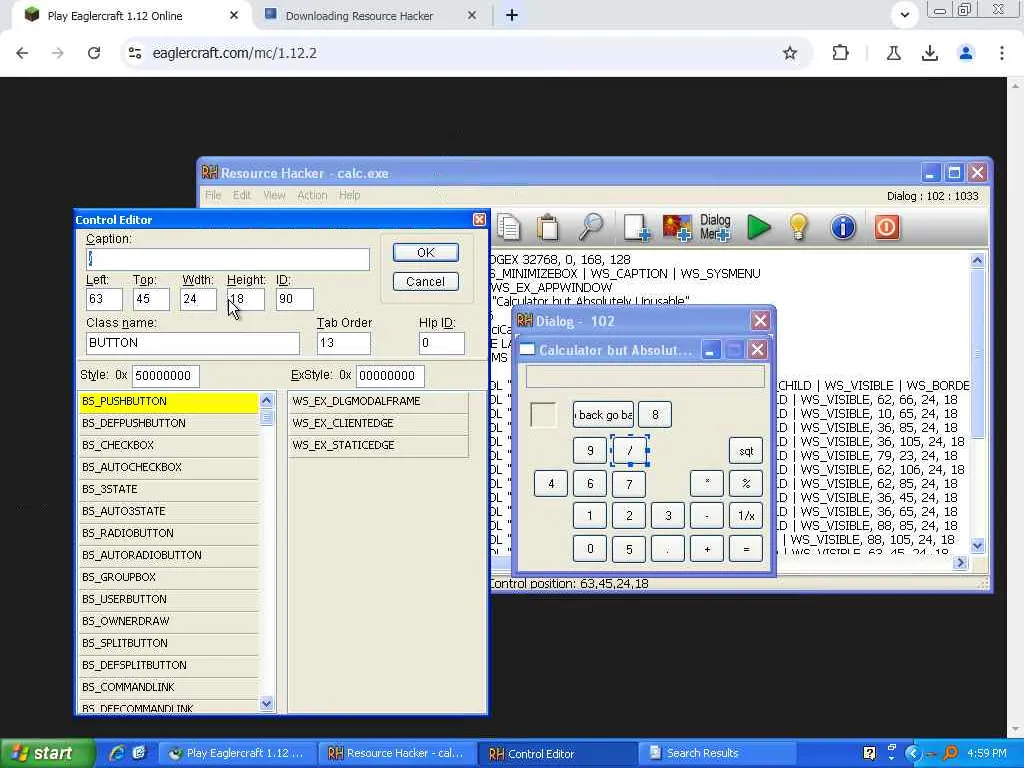The image size is (1024, 768).
Task: Click the sqt button in calculator preview
Action: [746, 451]
